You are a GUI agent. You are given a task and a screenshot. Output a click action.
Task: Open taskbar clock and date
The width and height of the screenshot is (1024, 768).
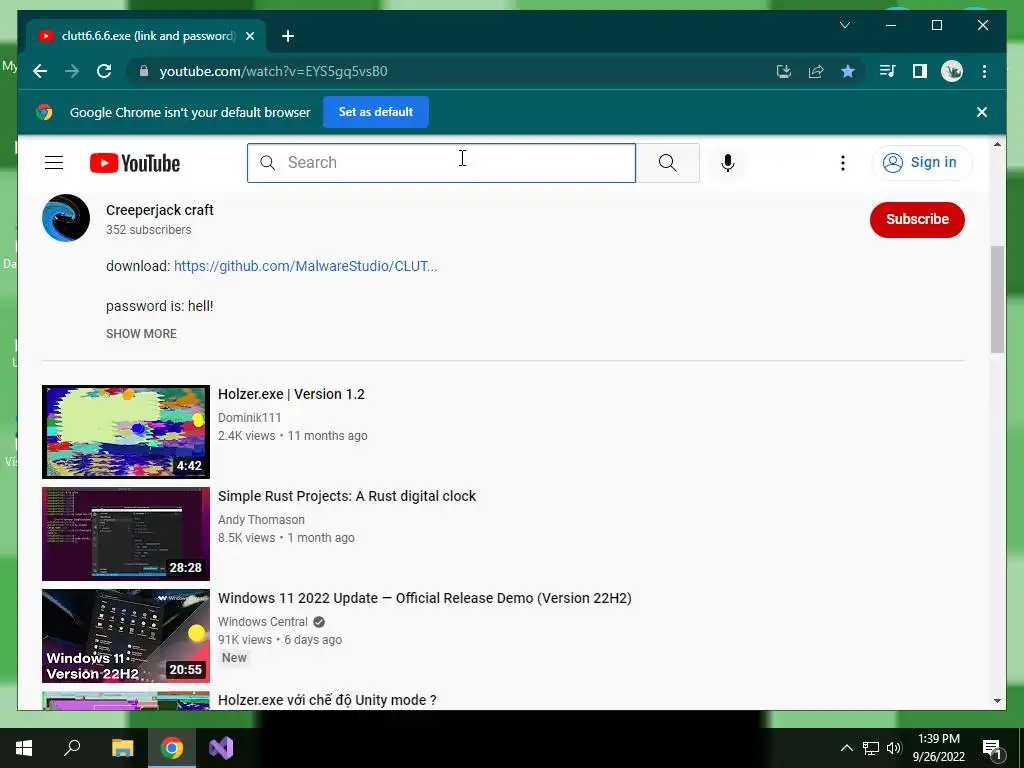[938, 748]
